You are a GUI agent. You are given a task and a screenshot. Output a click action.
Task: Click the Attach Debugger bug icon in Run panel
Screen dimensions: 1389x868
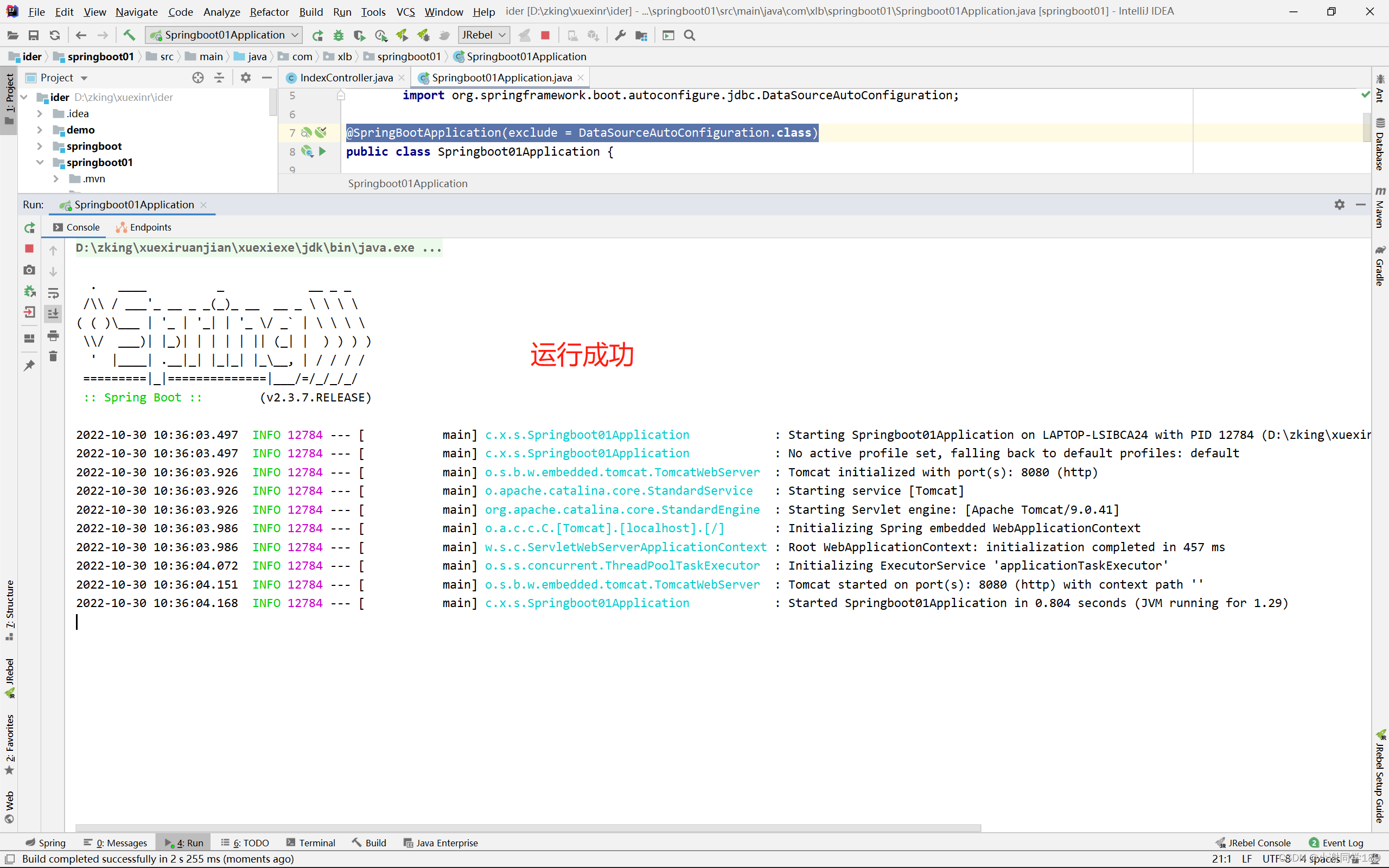coord(29,291)
